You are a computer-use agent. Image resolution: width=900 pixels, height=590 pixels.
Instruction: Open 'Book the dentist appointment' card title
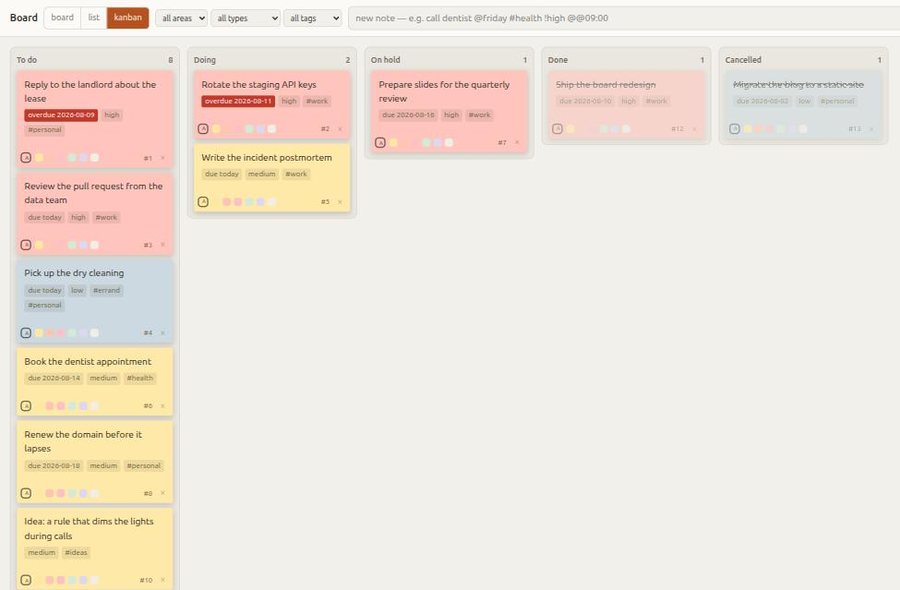(88, 362)
